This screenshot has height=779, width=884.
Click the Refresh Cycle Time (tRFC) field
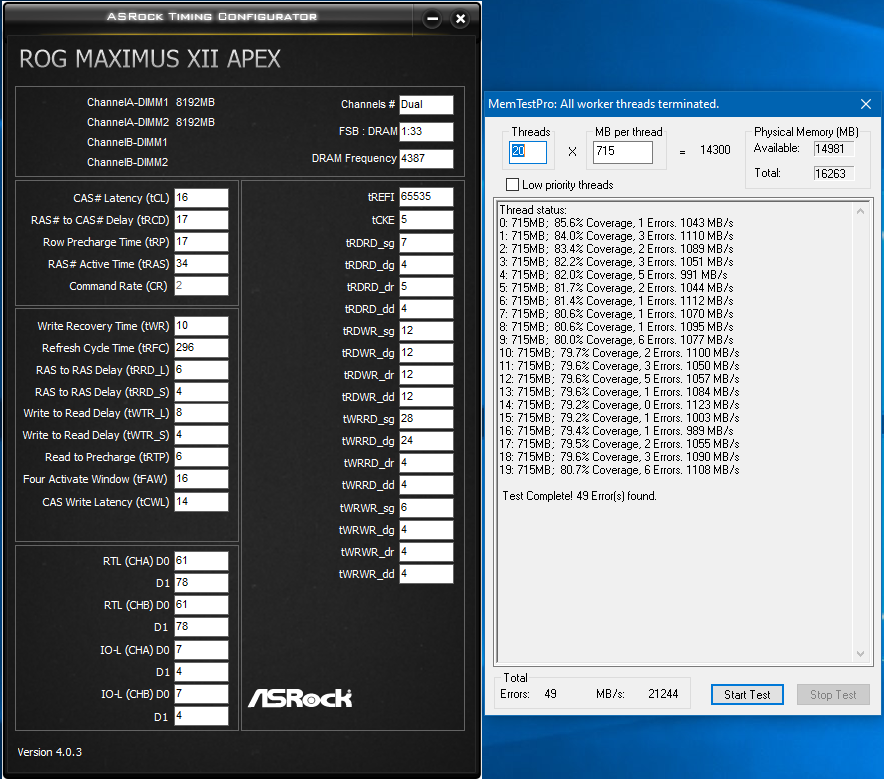tap(201, 348)
